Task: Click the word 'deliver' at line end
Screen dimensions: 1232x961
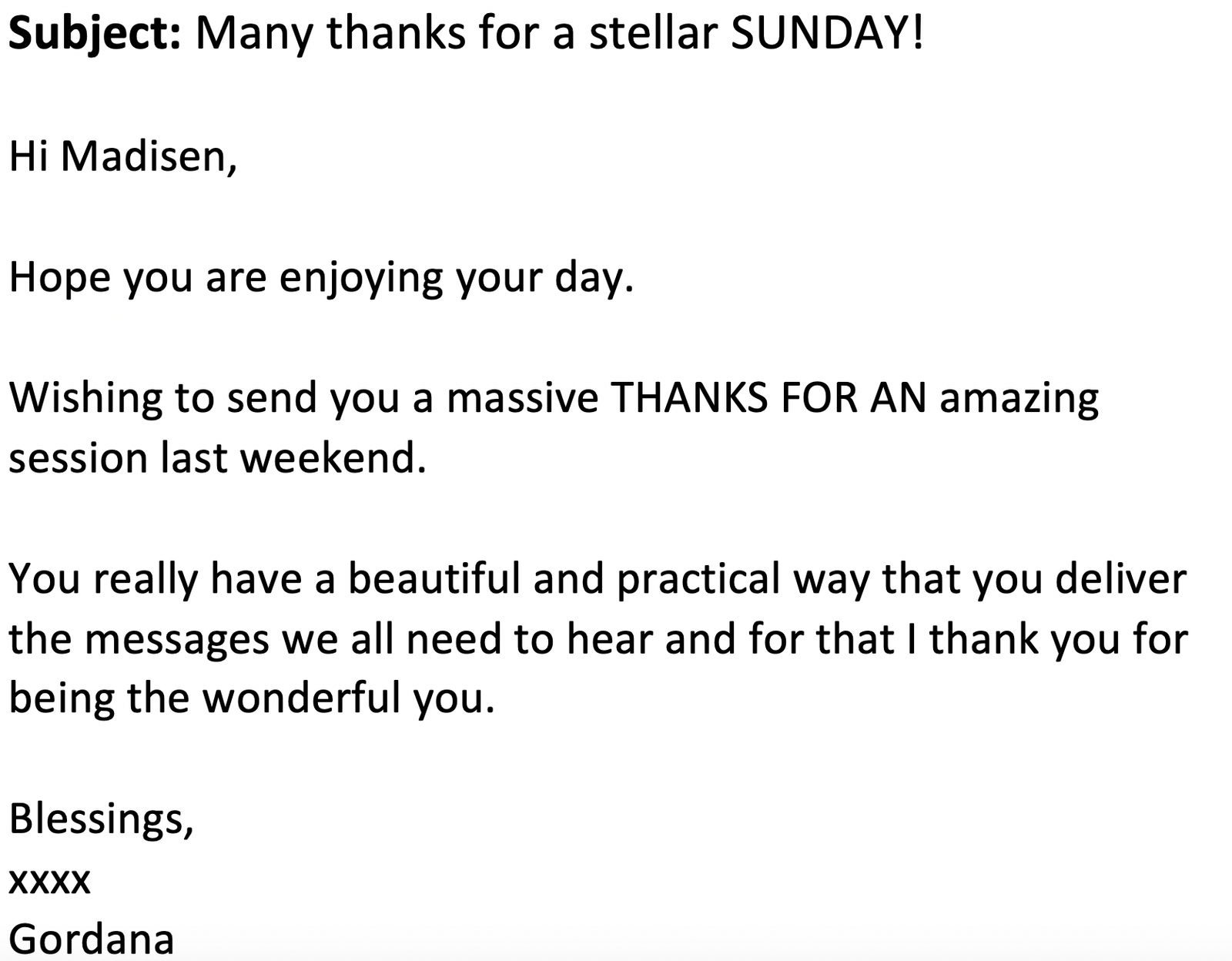Action: (1120, 578)
